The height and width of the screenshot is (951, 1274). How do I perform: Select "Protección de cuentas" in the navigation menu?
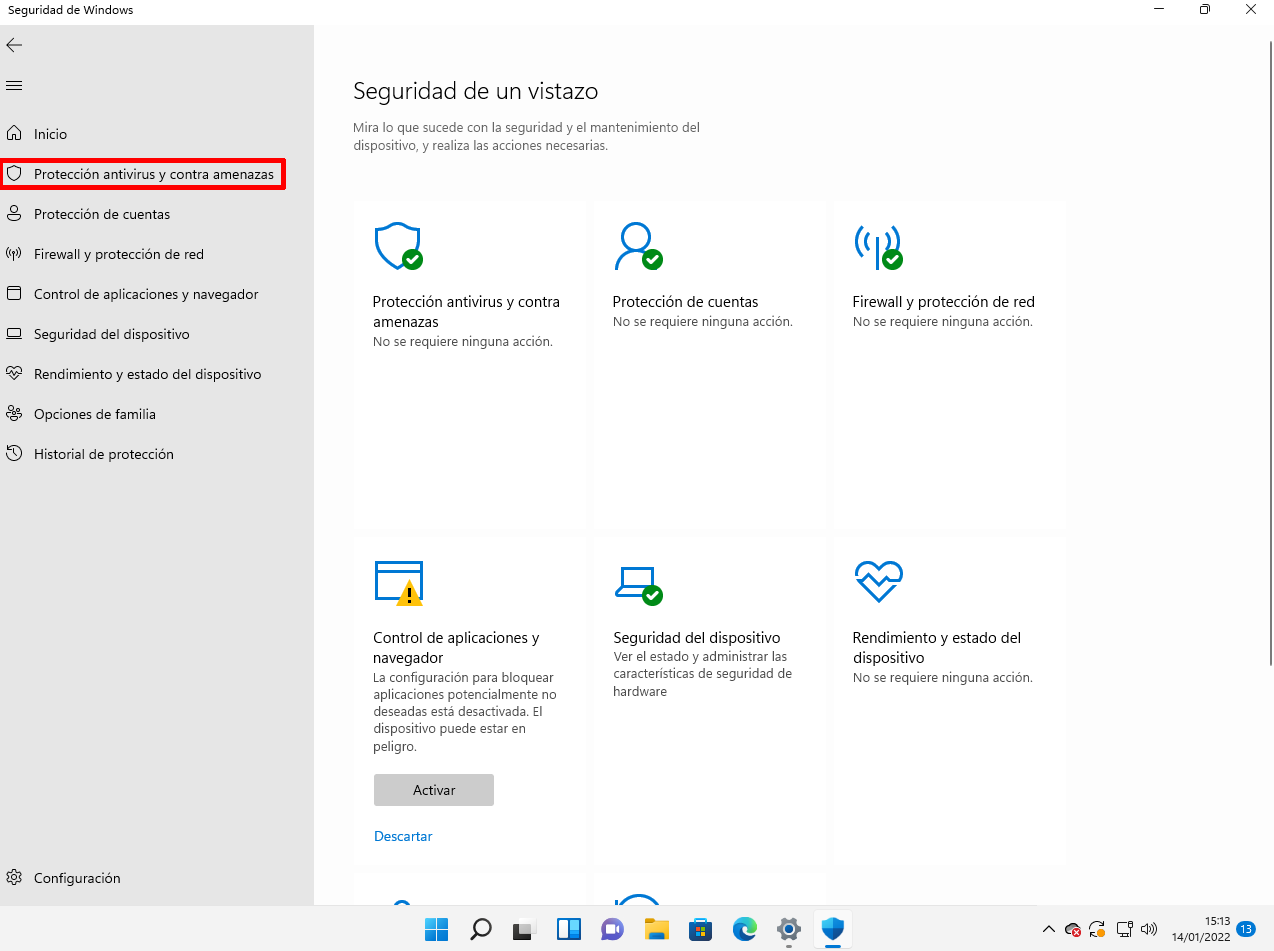(103, 213)
